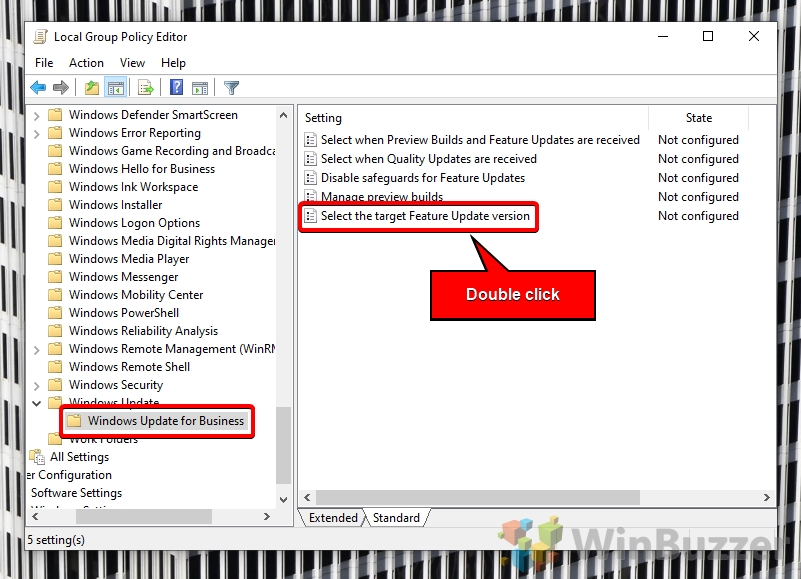Select 'Select the target Feature Update version' policy
Viewport: 801px width, 579px height.
[425, 216]
